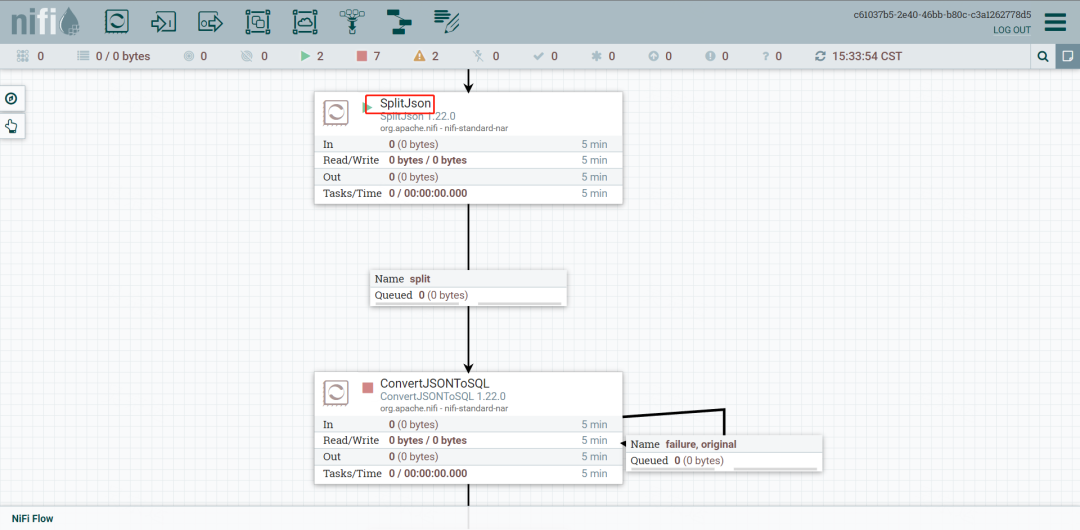Click the LOG OUT link
This screenshot has height=530, width=1080.
pyautogui.click(x=1012, y=30)
